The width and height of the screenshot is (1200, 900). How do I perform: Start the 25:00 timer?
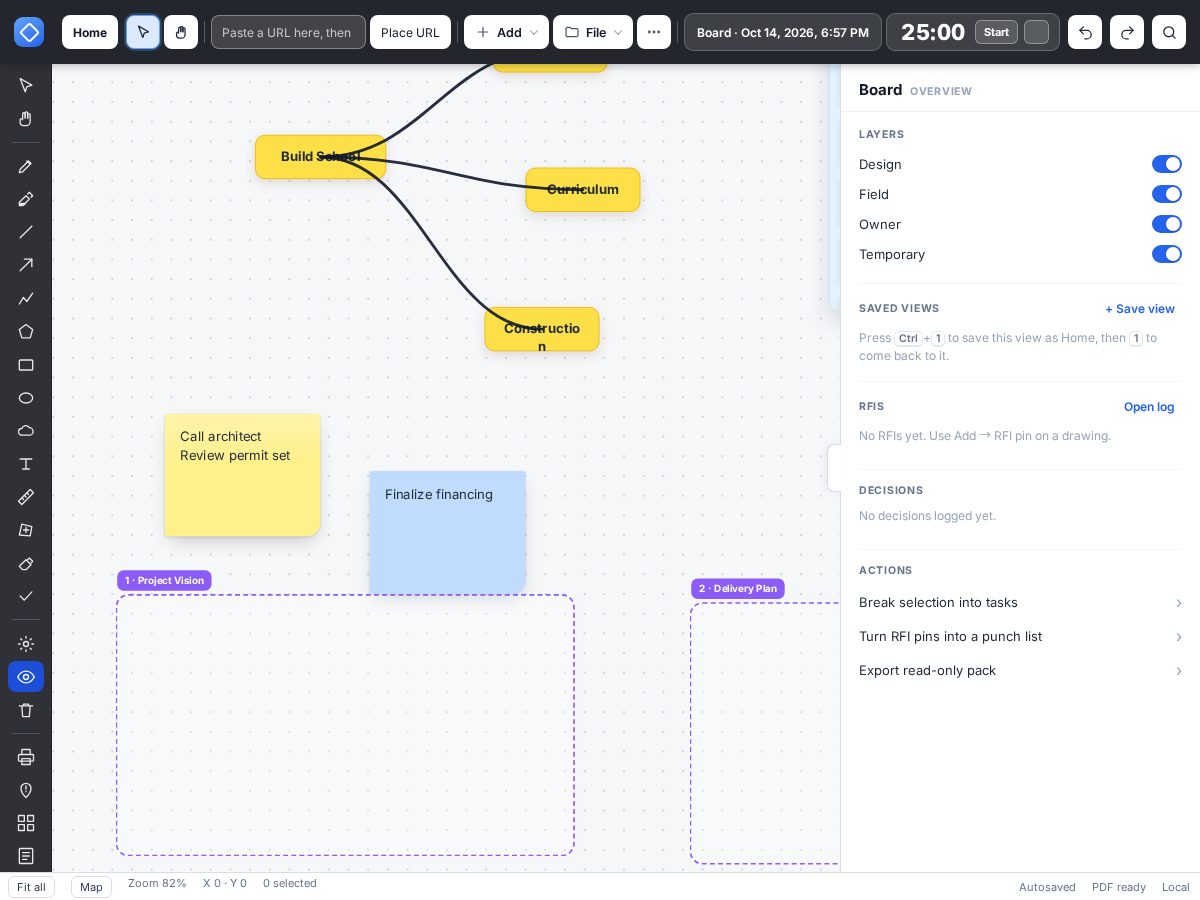996,32
